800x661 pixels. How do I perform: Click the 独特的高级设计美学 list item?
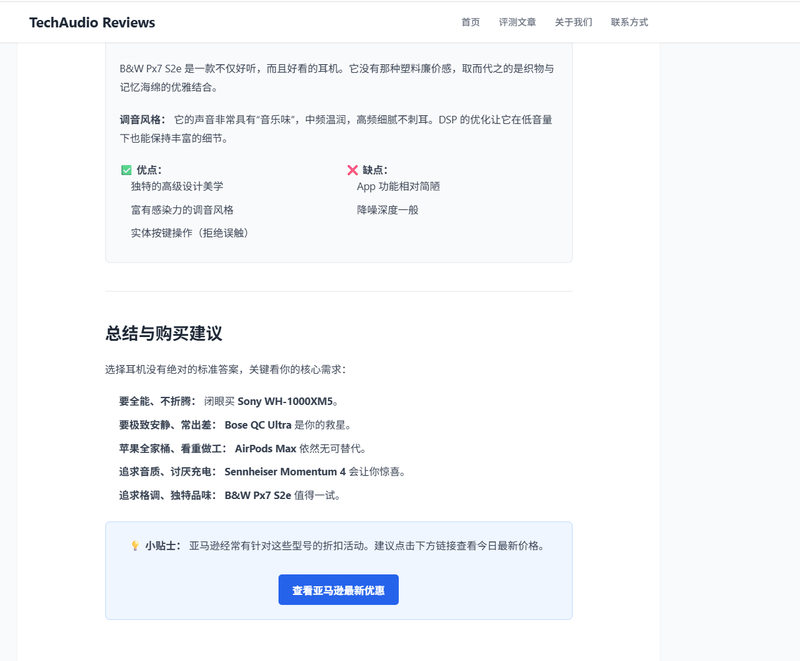pyautogui.click(x=177, y=186)
